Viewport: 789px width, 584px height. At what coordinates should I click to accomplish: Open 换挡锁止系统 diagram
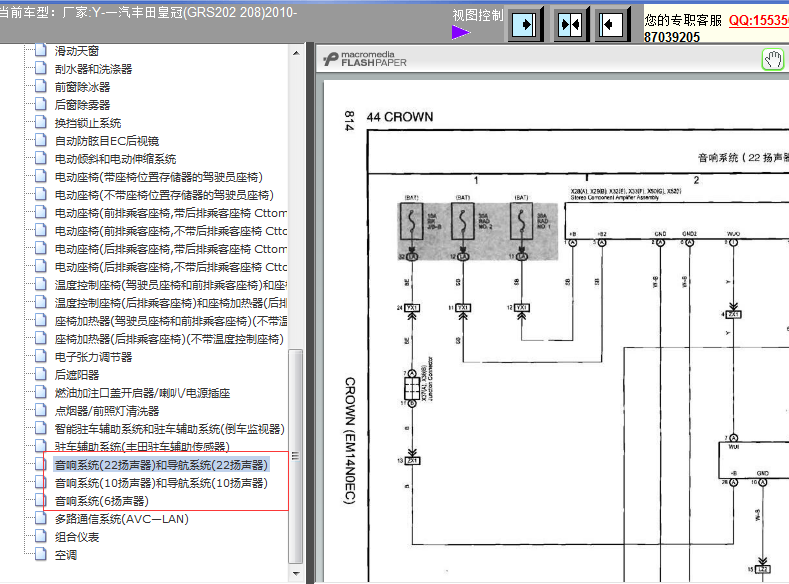coord(88,123)
